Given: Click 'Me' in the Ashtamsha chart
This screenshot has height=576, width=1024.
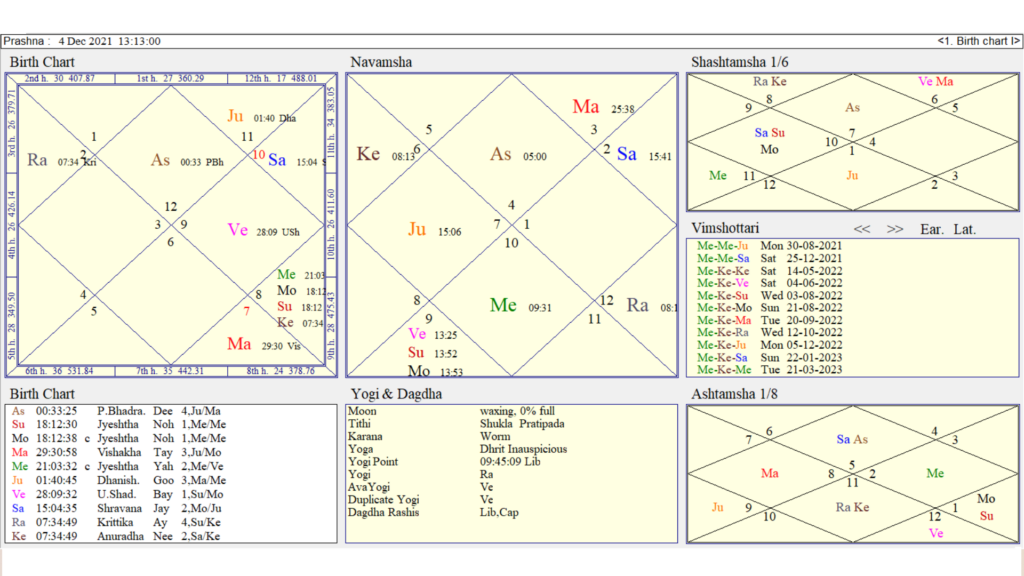Looking at the screenshot, I should click(x=935, y=473).
